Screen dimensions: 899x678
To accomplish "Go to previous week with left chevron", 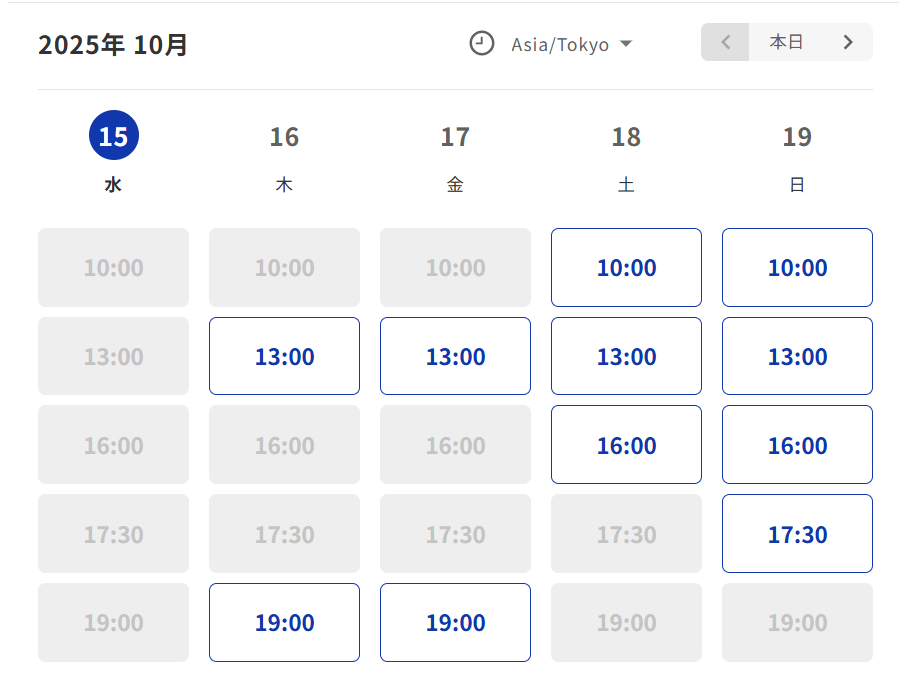I will 726,42.
